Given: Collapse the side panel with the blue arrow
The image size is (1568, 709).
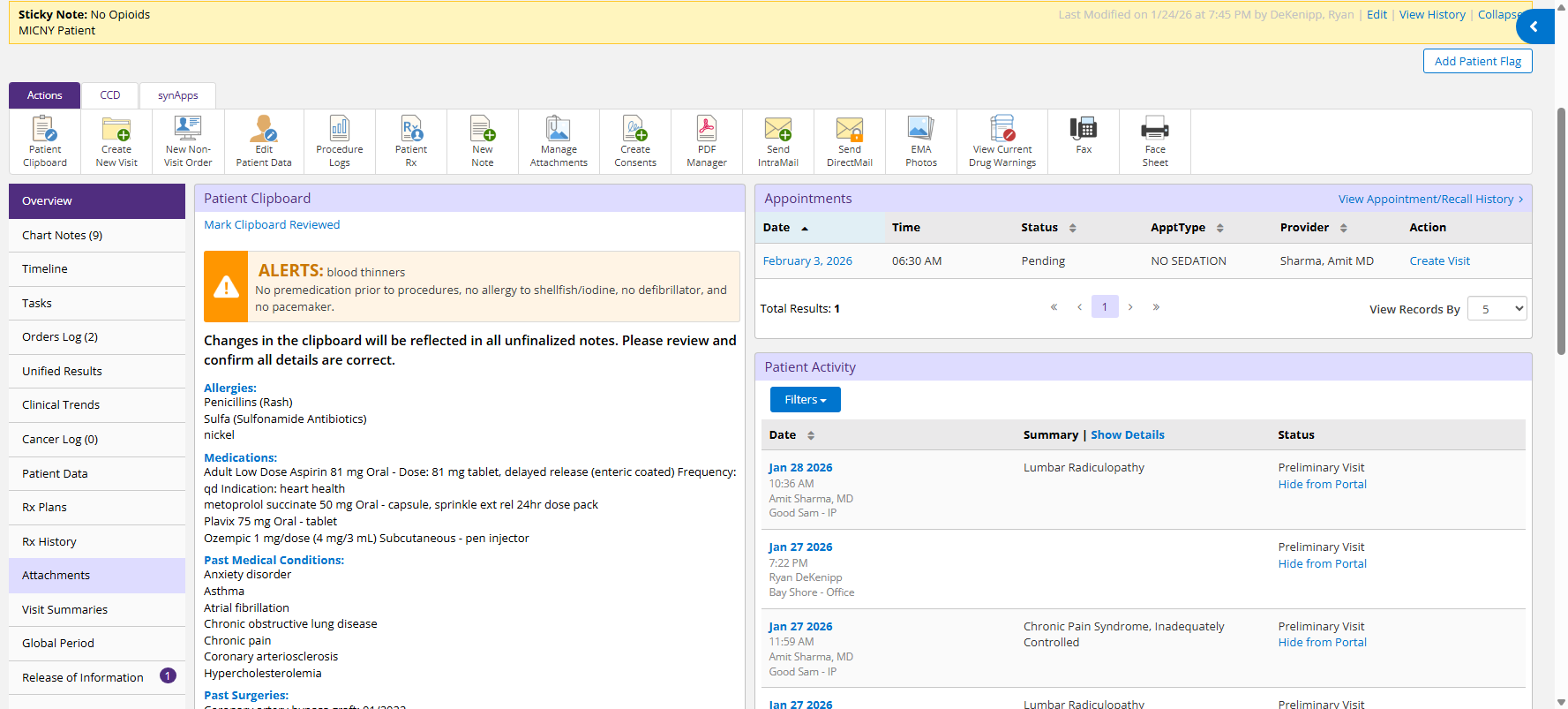Looking at the screenshot, I should coord(1534,26).
